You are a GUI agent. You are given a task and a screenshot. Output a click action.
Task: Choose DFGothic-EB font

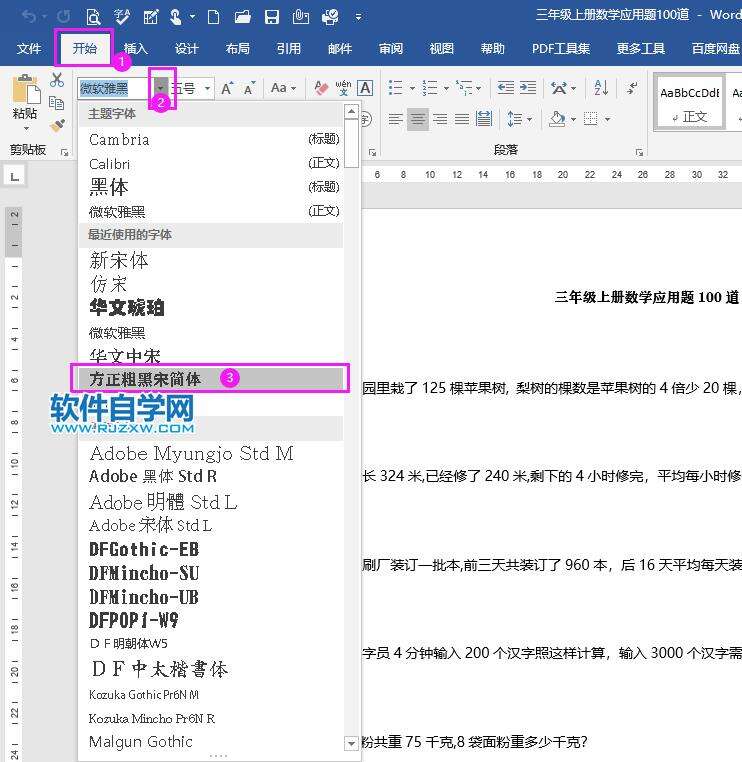[x=211, y=549]
